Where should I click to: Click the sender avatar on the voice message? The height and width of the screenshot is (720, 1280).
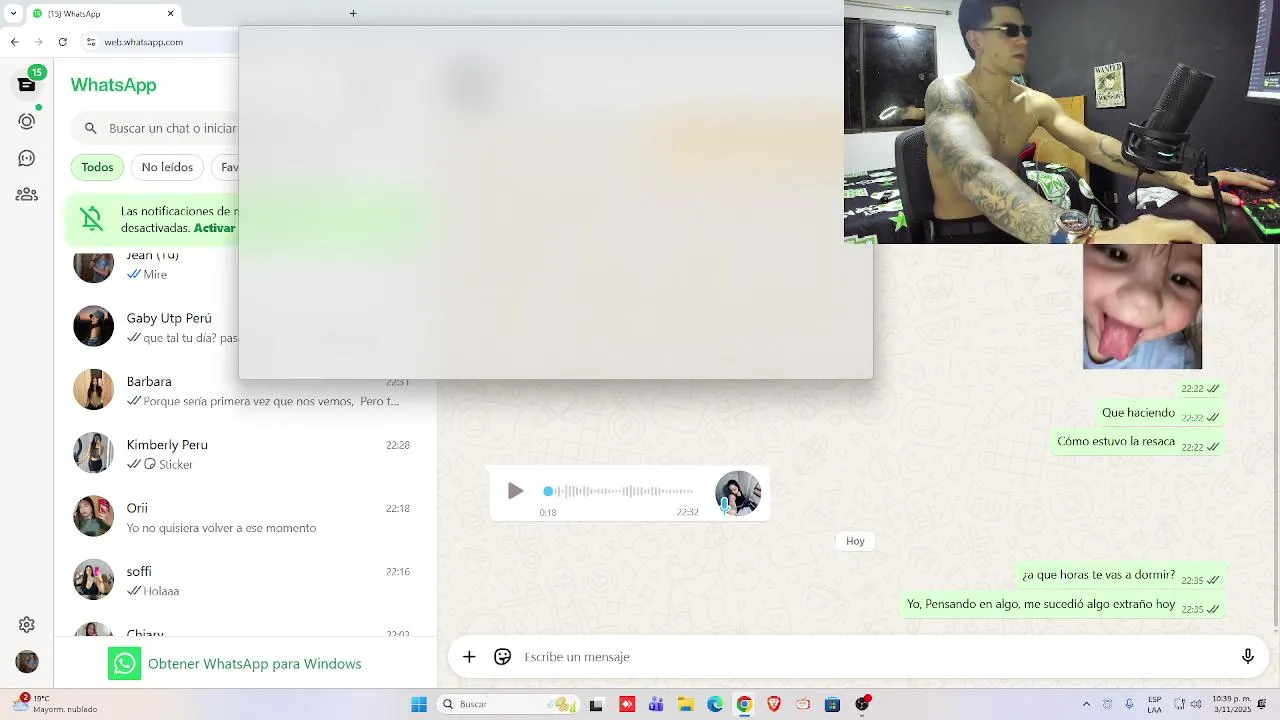coord(738,493)
